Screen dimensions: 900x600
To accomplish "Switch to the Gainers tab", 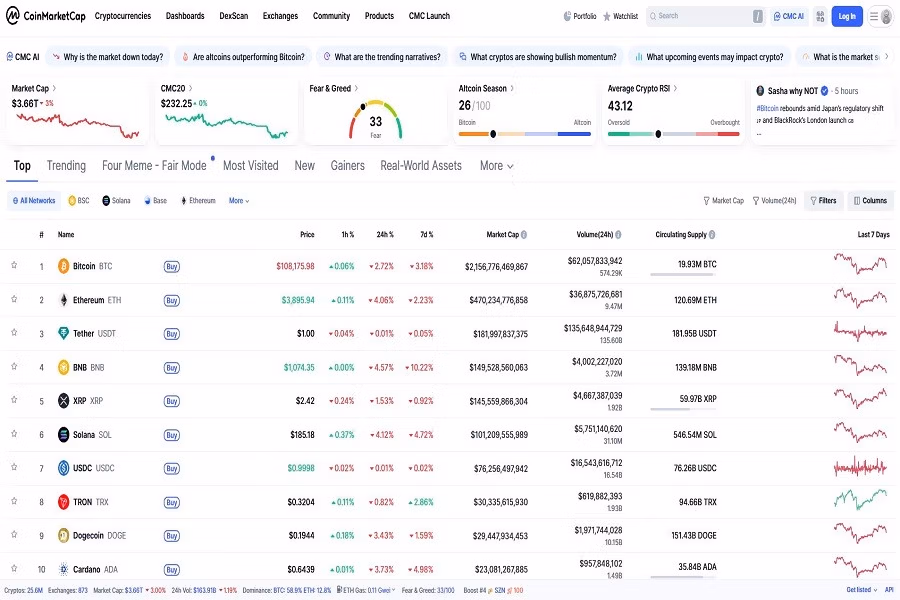I will (347, 165).
